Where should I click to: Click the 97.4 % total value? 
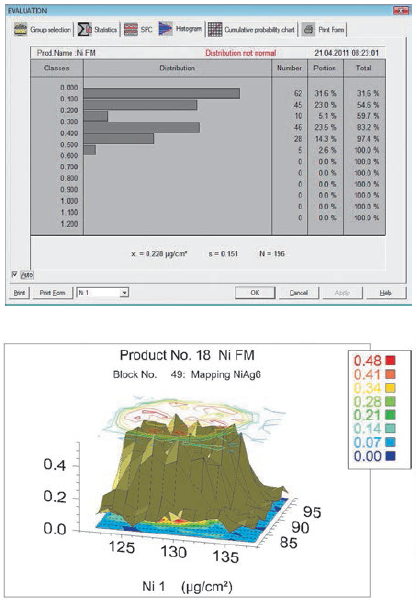click(368, 139)
